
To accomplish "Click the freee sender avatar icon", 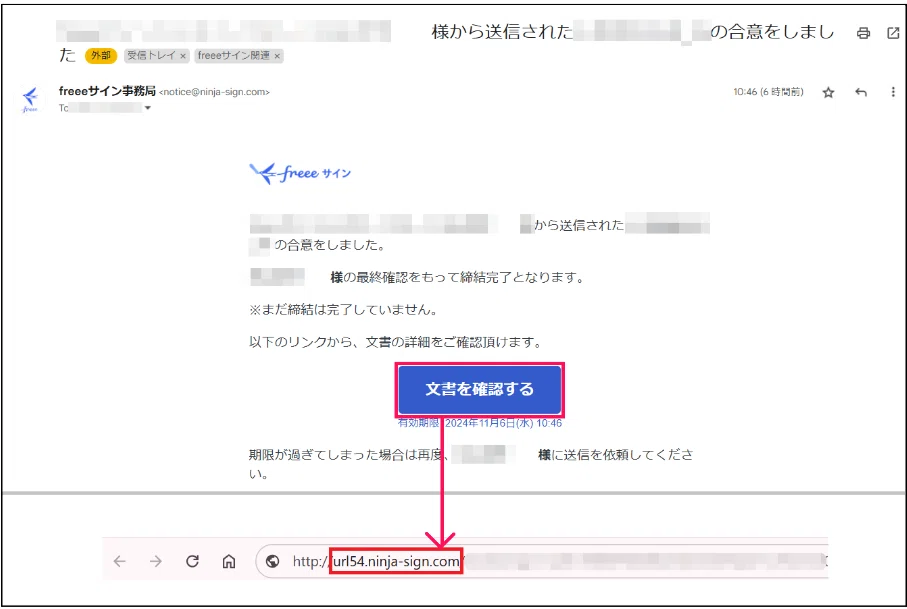I will tap(30, 99).
